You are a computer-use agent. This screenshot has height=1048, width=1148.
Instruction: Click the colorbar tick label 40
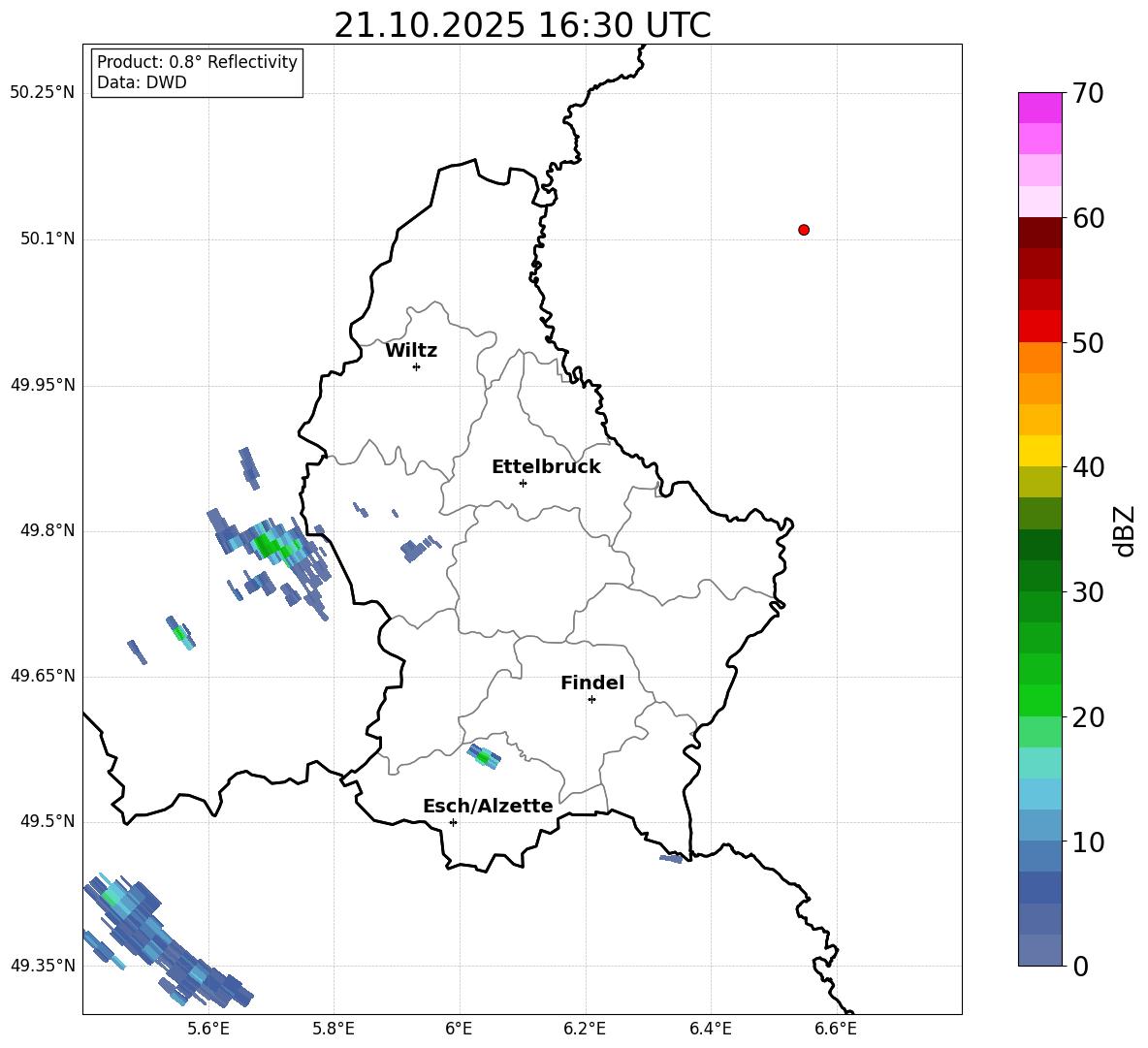pyautogui.click(x=1088, y=467)
